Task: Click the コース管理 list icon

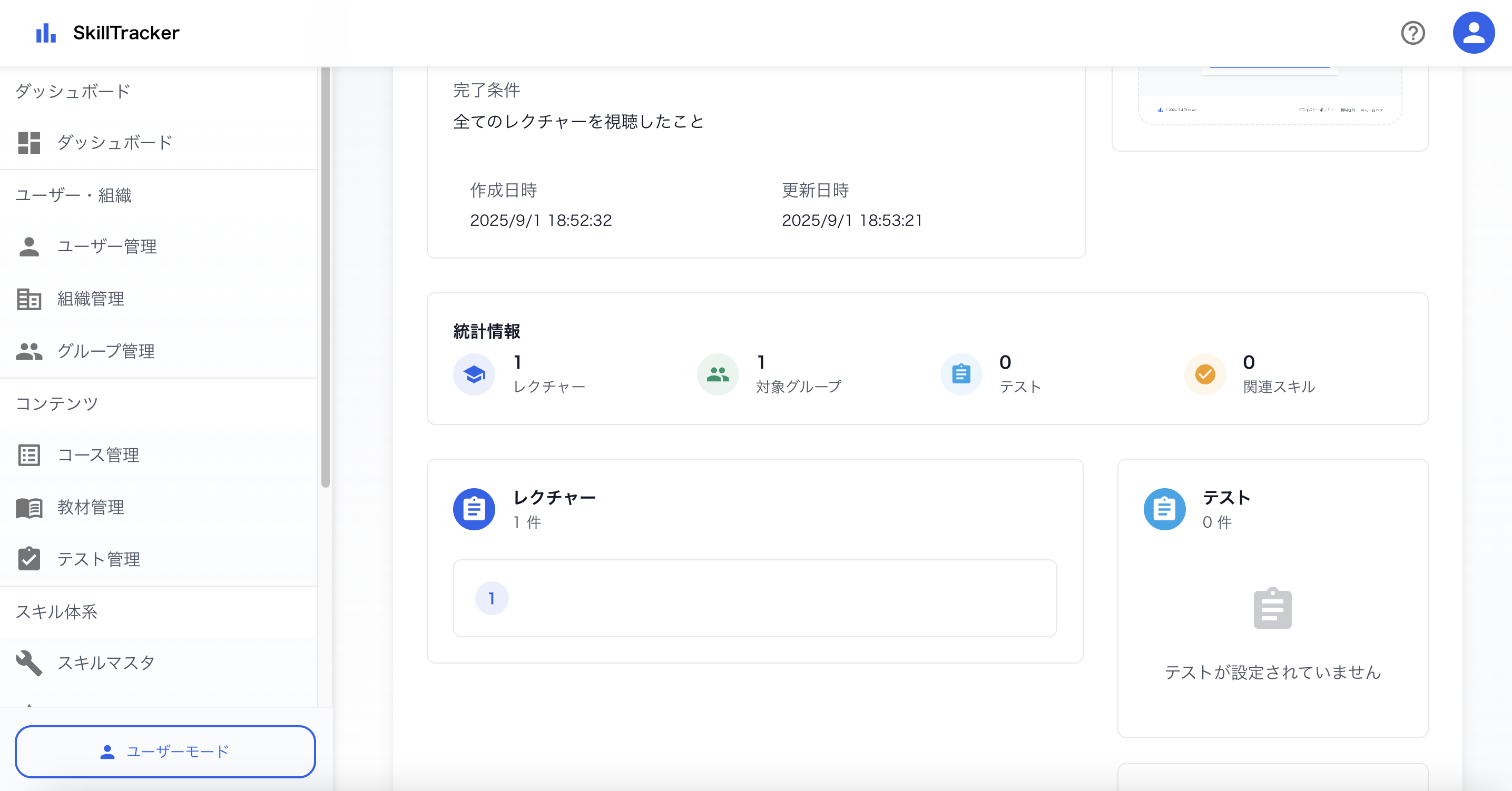Action: (x=30, y=455)
